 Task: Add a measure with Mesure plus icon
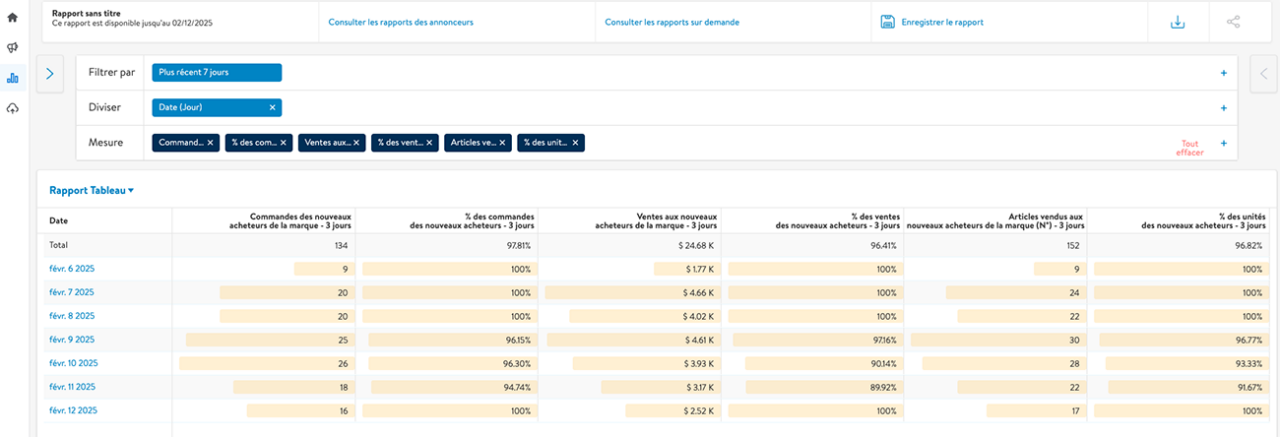pos(1223,143)
